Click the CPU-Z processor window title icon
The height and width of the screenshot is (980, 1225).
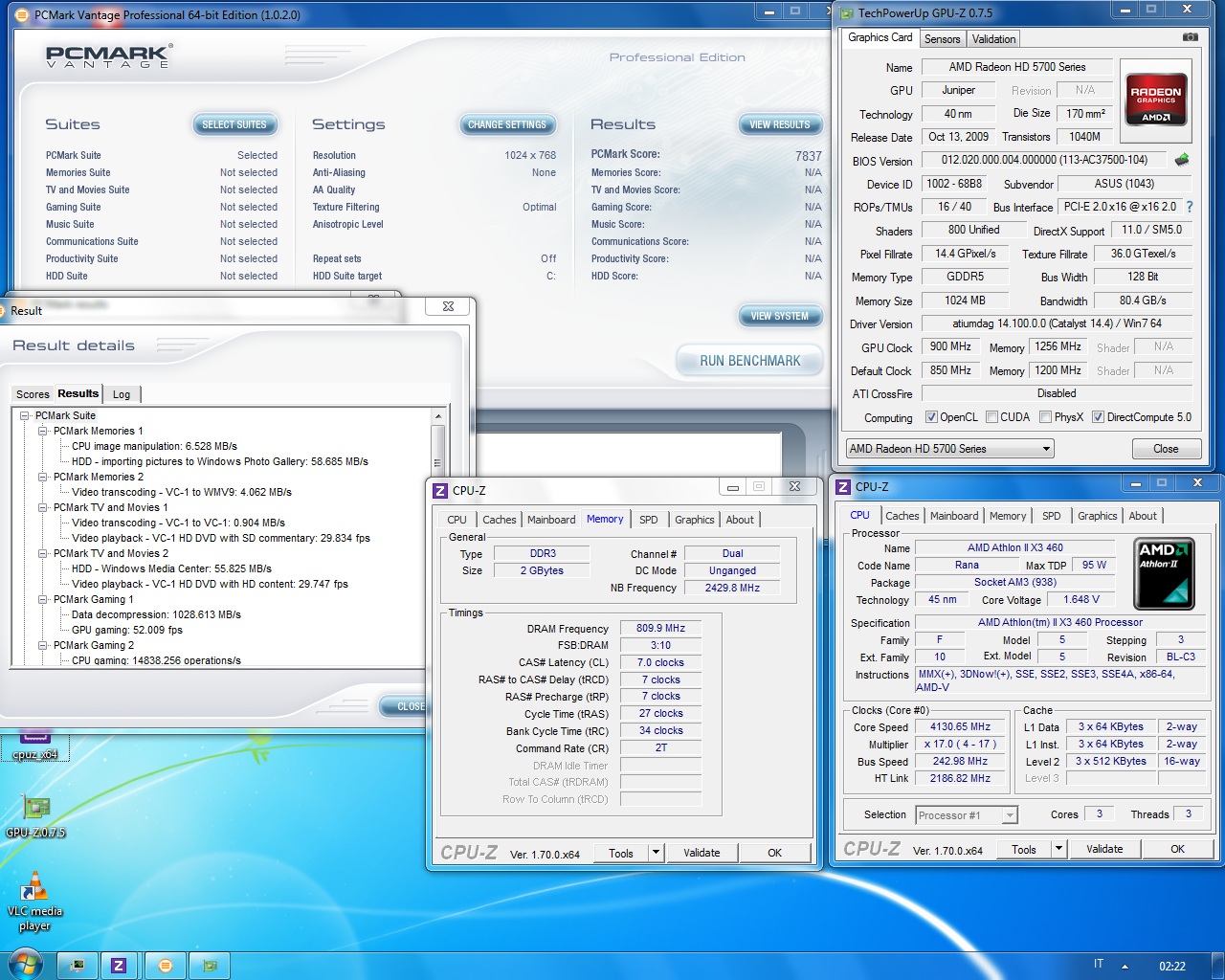(x=843, y=486)
